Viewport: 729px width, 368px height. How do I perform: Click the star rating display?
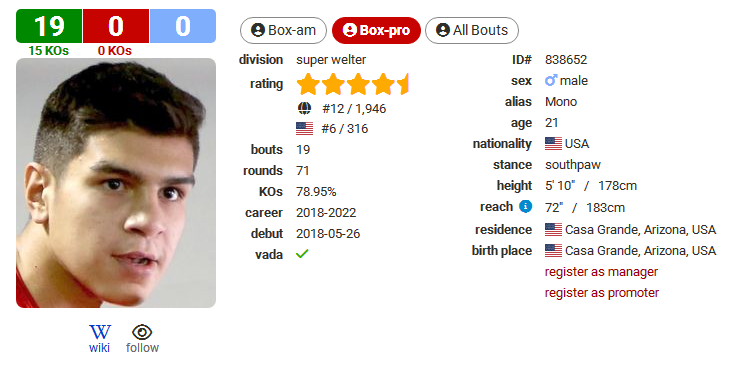(352, 84)
